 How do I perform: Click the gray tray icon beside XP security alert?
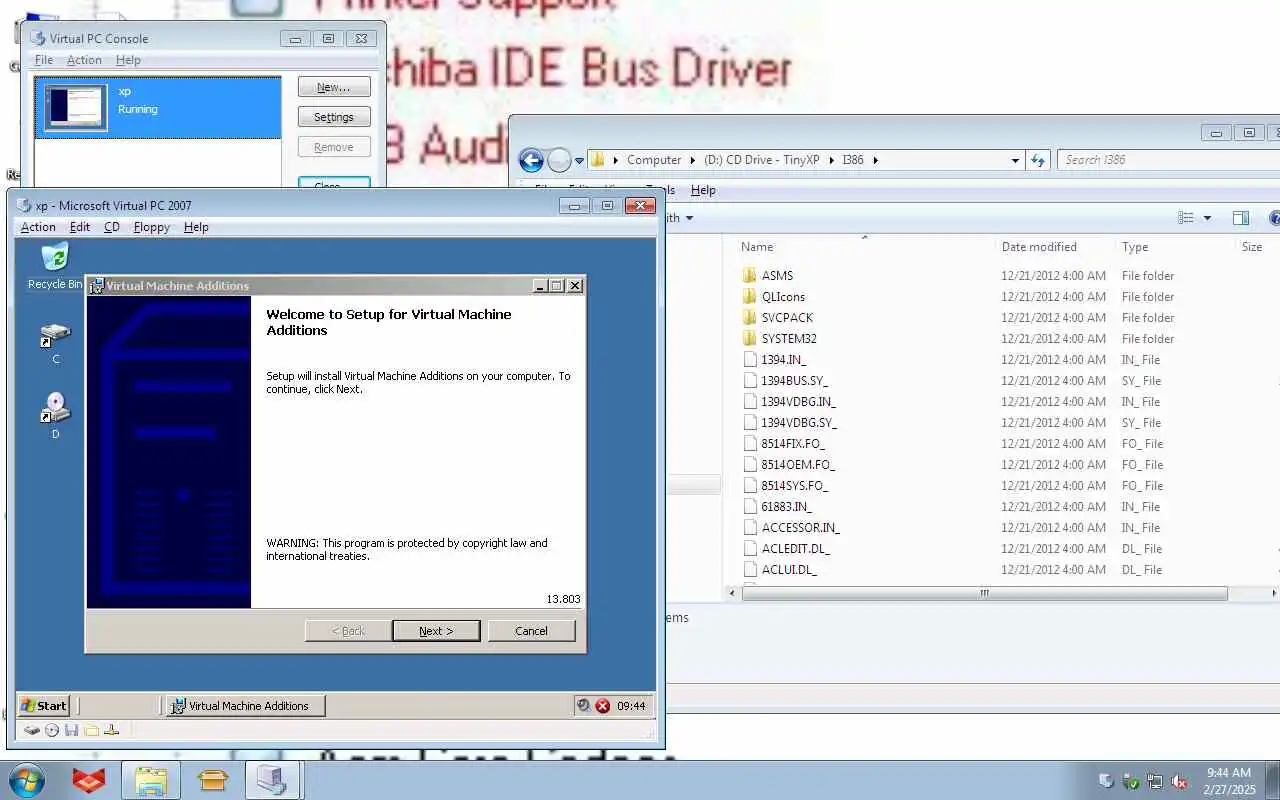(x=584, y=706)
